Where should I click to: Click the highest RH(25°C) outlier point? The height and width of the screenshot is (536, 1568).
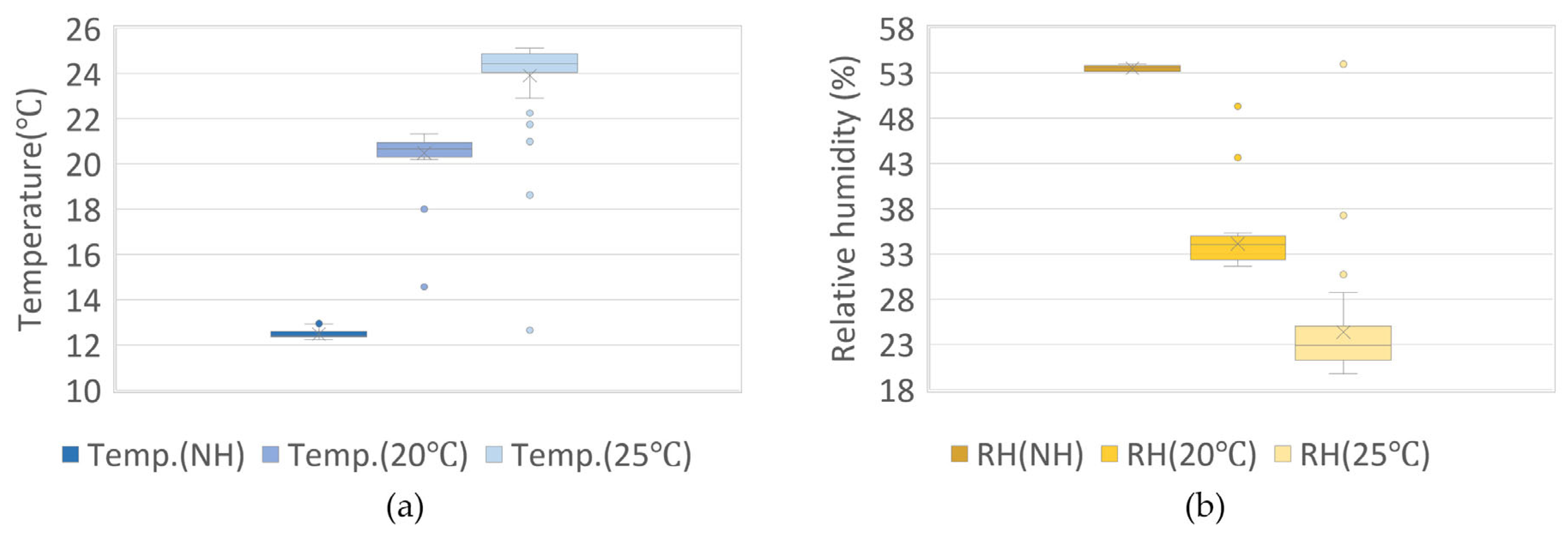(1343, 64)
